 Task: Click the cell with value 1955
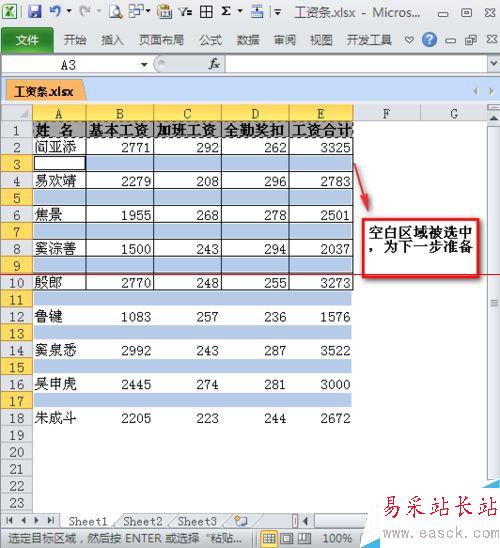(x=119, y=215)
